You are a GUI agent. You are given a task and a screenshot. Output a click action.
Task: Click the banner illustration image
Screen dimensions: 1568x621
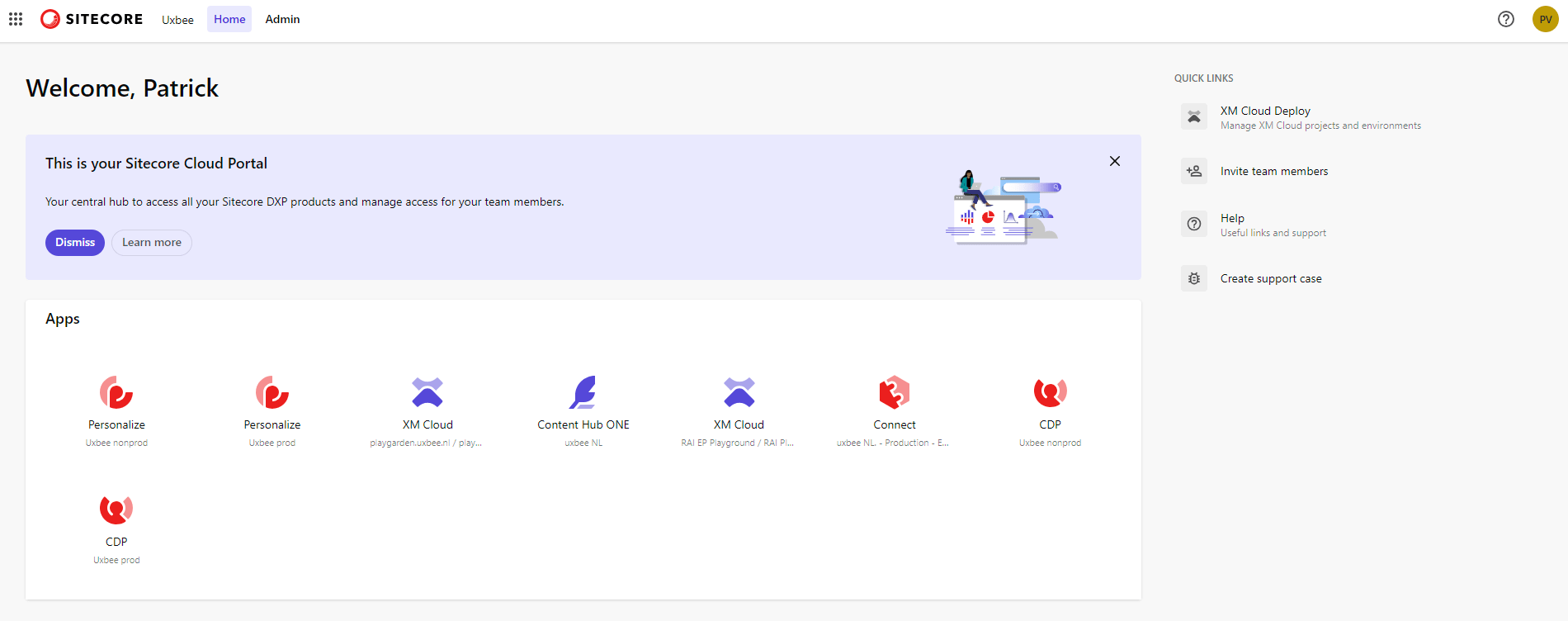pyautogui.click(x=1004, y=207)
